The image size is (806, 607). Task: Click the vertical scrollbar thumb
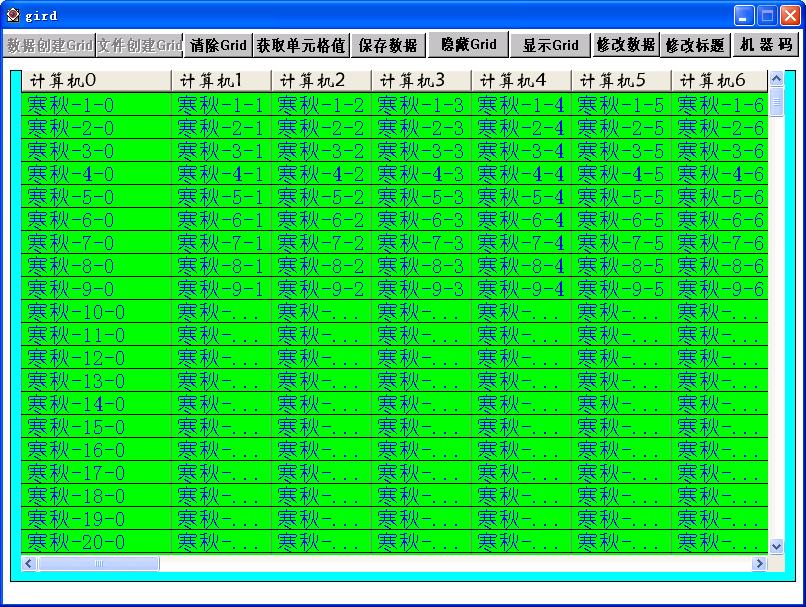776,102
